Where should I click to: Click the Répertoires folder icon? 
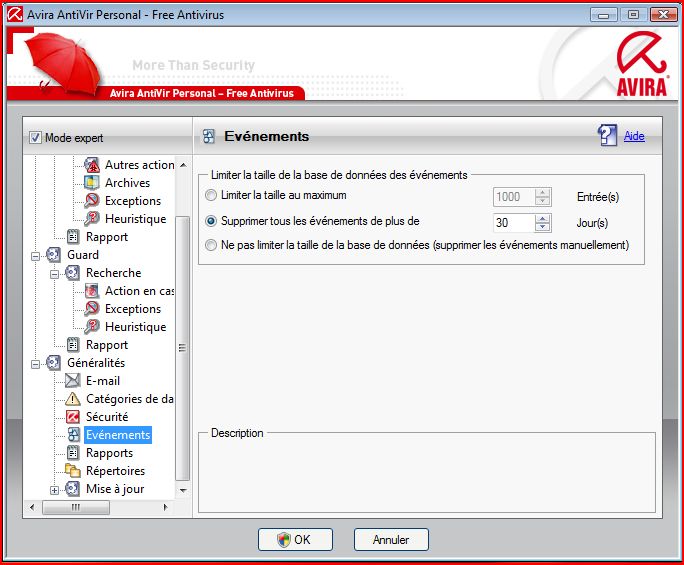[x=73, y=470]
